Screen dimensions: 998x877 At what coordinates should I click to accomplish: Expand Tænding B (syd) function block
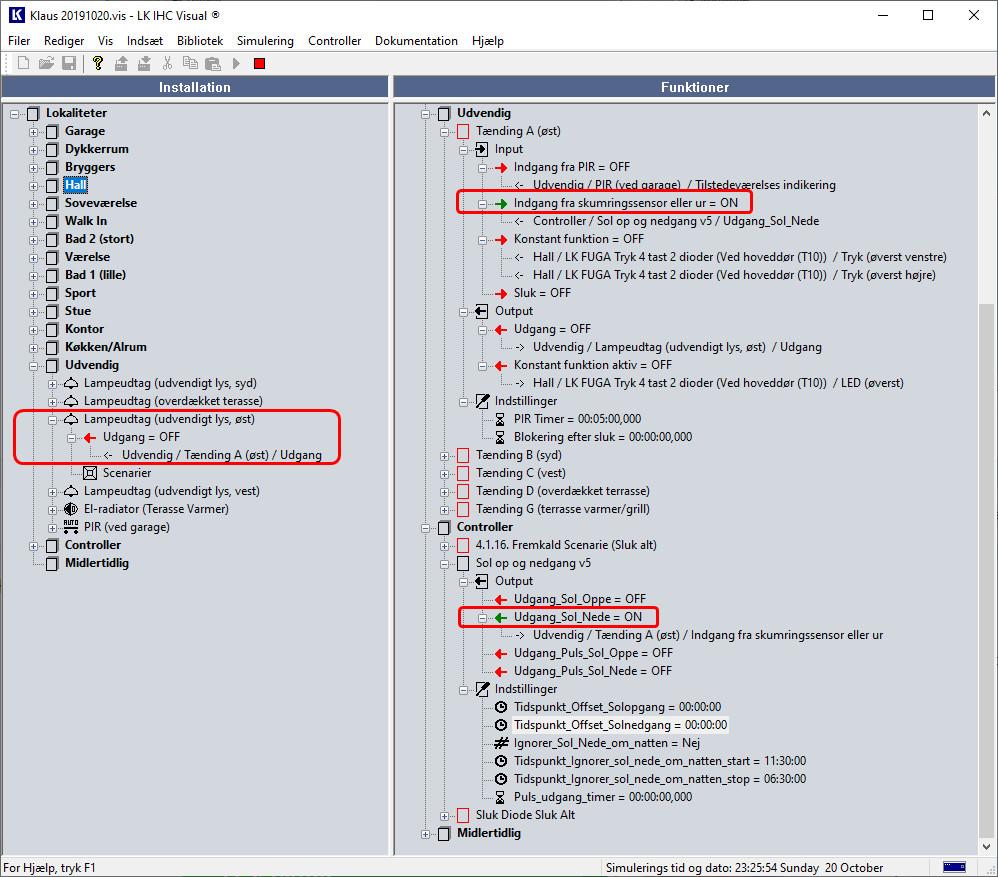445,455
